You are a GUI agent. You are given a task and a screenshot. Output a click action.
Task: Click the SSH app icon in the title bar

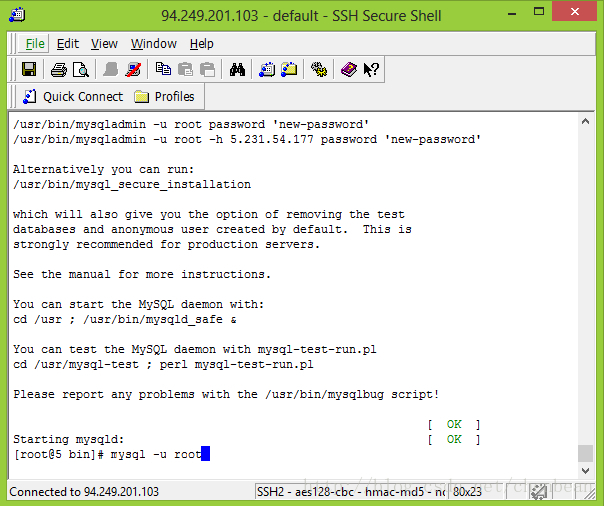[17, 15]
